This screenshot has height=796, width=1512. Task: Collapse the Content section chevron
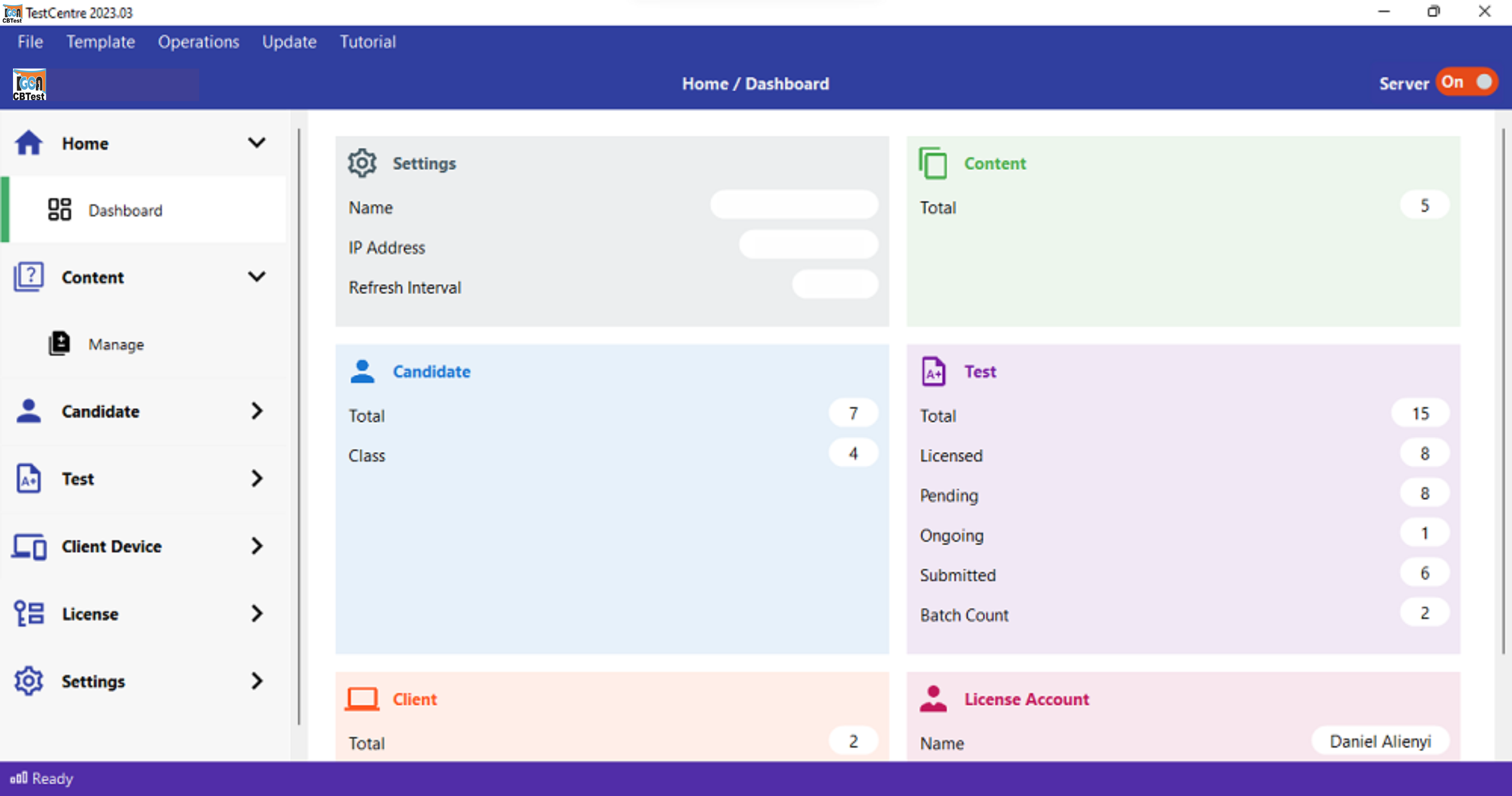(x=256, y=277)
